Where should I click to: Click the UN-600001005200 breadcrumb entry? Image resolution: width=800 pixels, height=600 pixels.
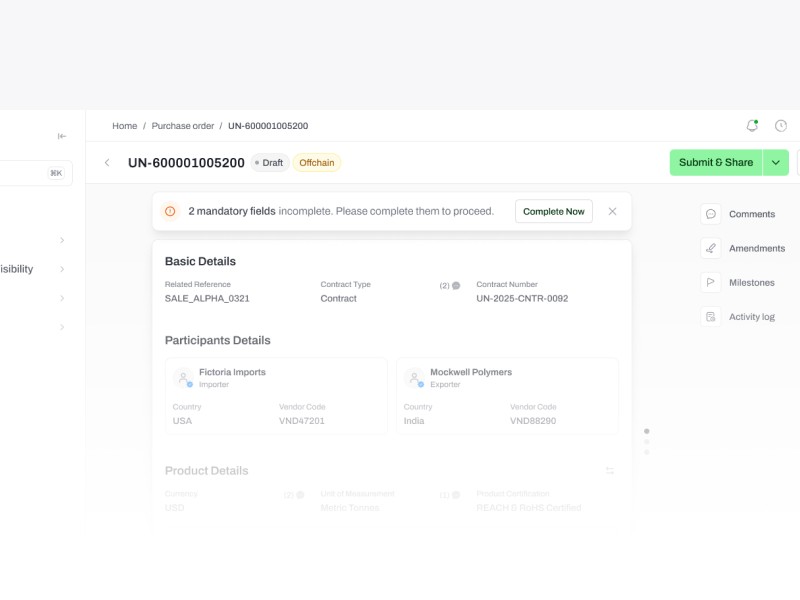tap(268, 126)
